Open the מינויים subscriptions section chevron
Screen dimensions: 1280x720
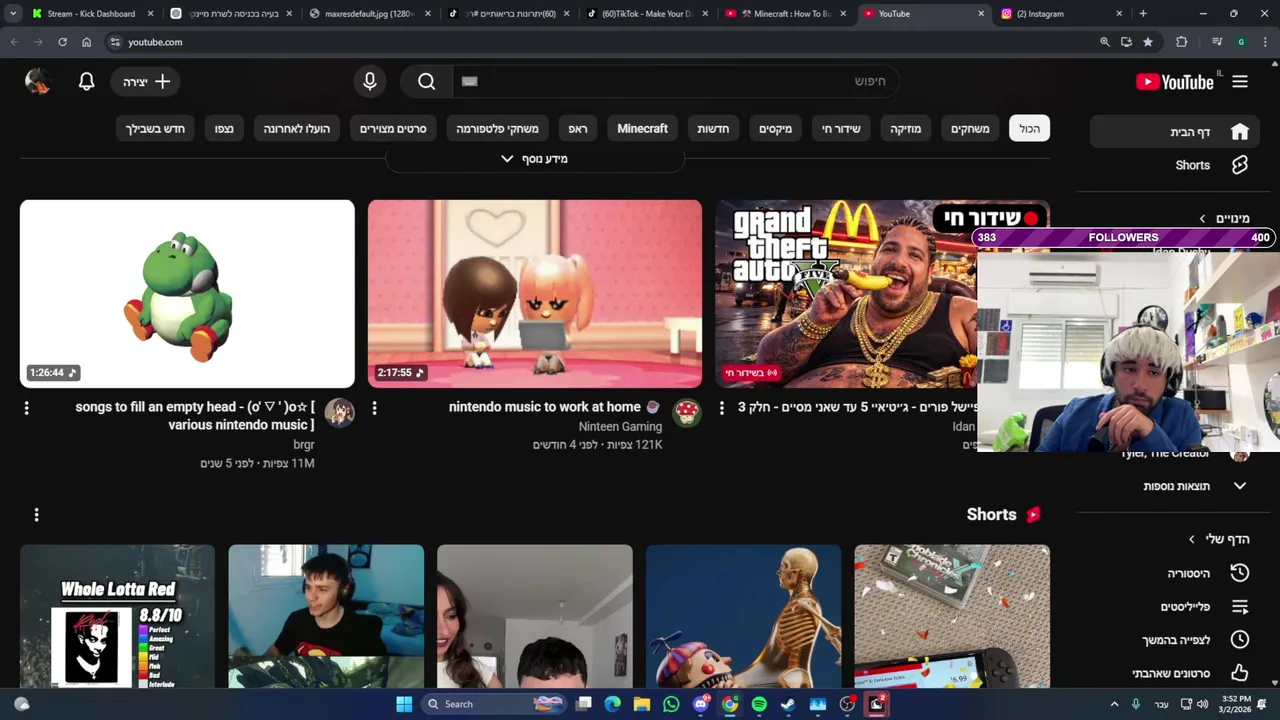click(1203, 218)
